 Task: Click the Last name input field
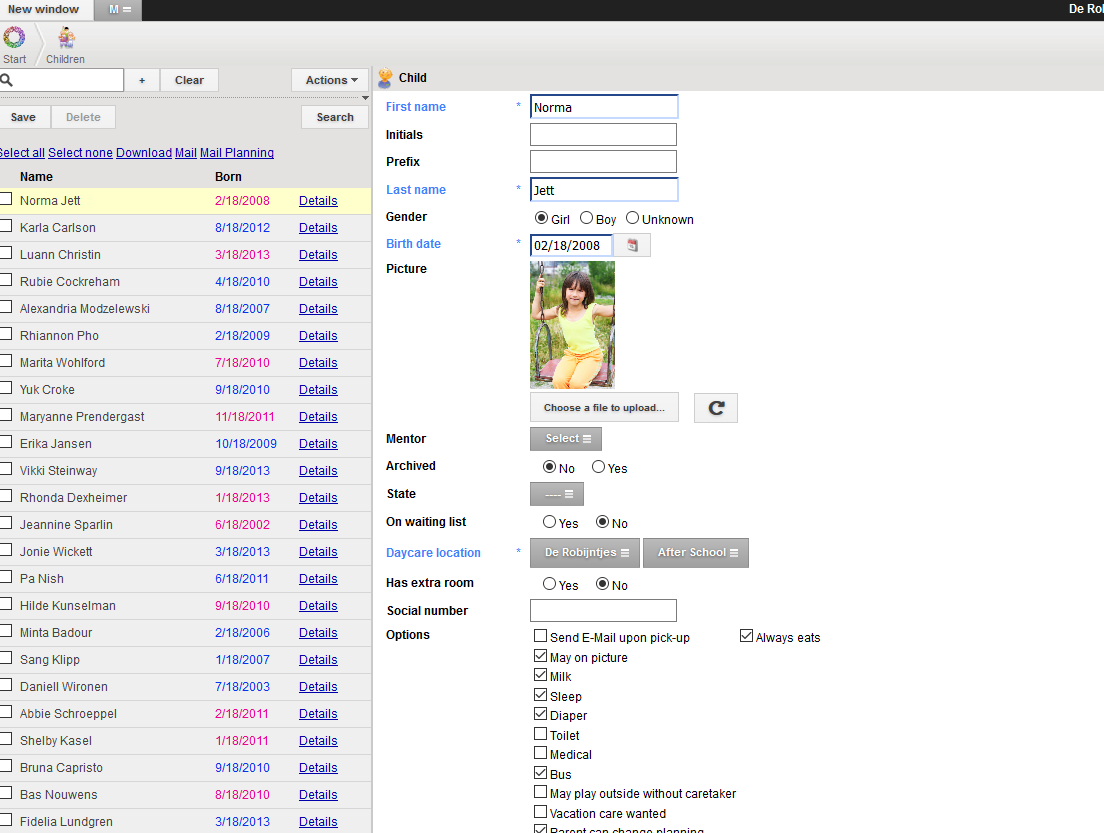tap(604, 189)
